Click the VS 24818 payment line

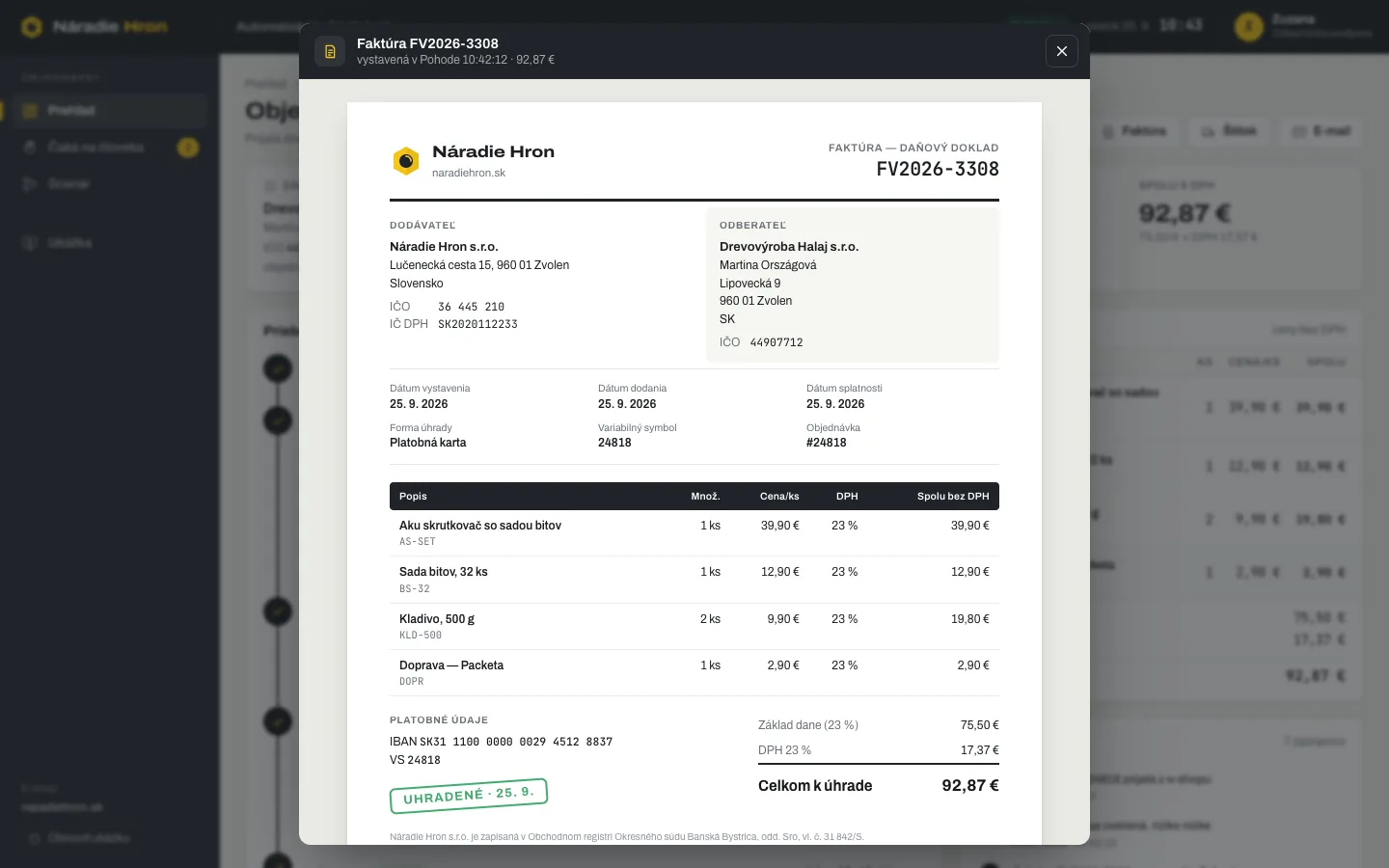(x=415, y=760)
